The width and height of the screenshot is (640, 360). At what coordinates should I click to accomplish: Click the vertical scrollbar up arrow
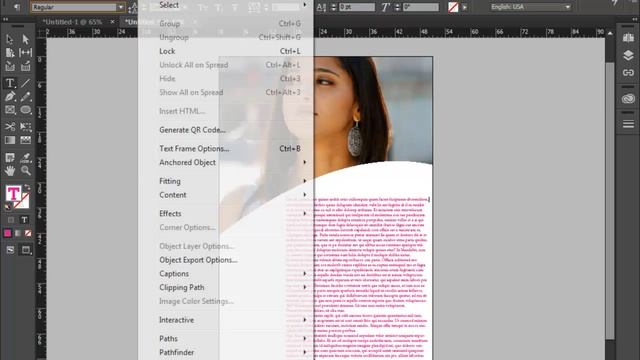pos(610,33)
